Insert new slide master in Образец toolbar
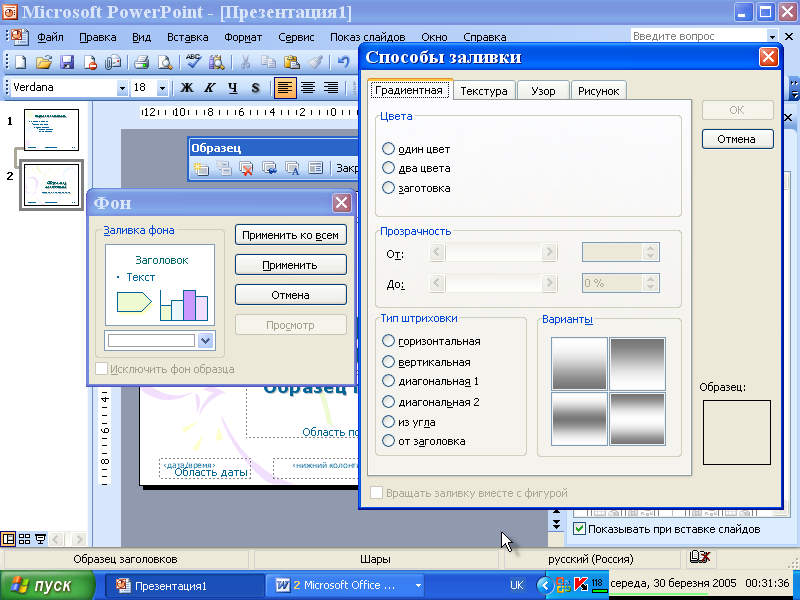 point(201,168)
